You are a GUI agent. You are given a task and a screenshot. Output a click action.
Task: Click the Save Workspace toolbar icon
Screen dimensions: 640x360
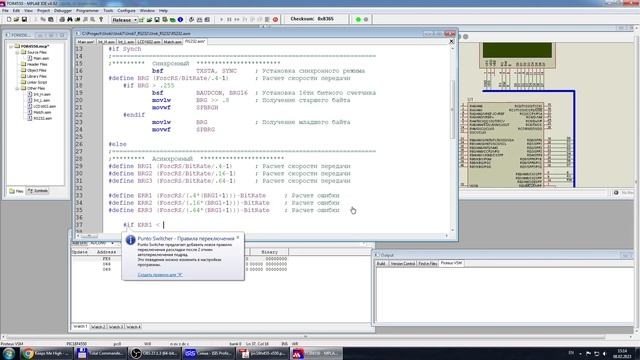click(x=157, y=19)
